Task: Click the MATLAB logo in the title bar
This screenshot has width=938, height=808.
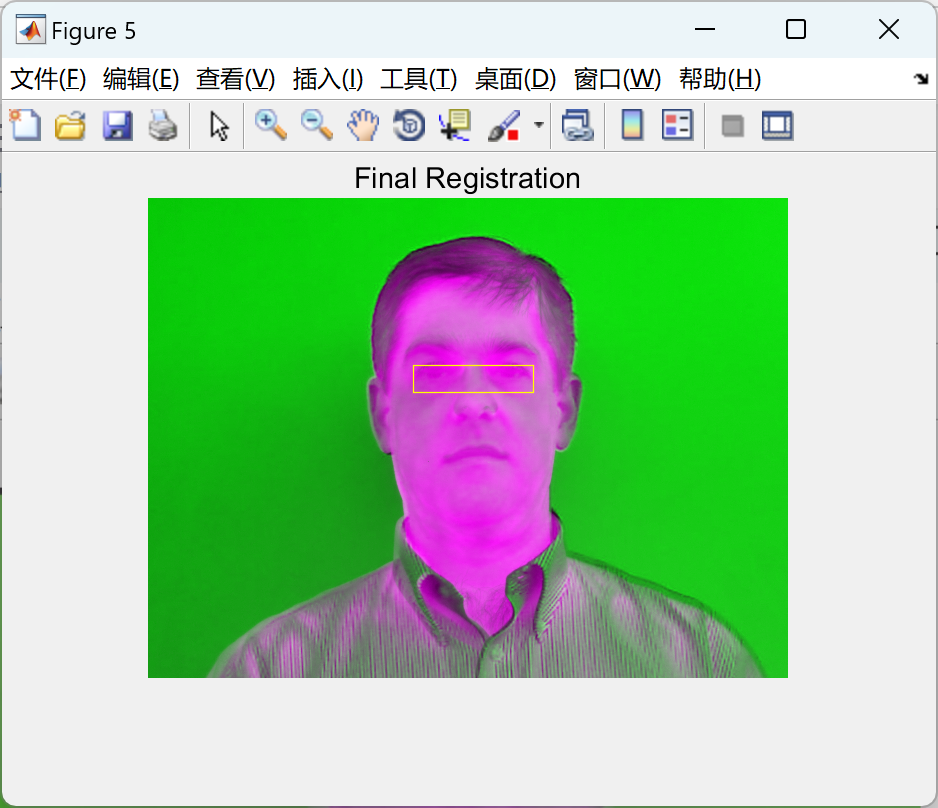Action: (31, 30)
